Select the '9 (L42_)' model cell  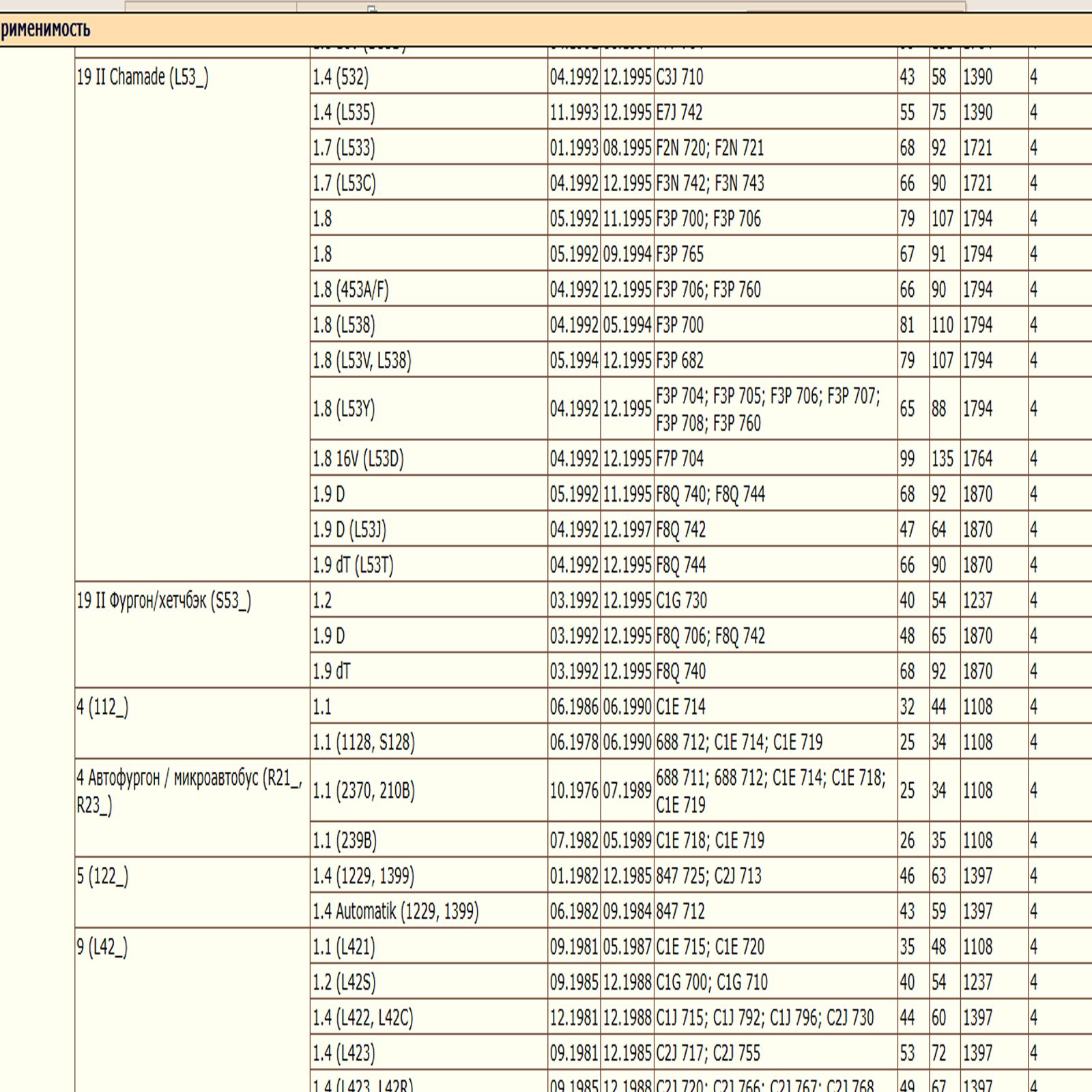pyautogui.click(x=102, y=947)
